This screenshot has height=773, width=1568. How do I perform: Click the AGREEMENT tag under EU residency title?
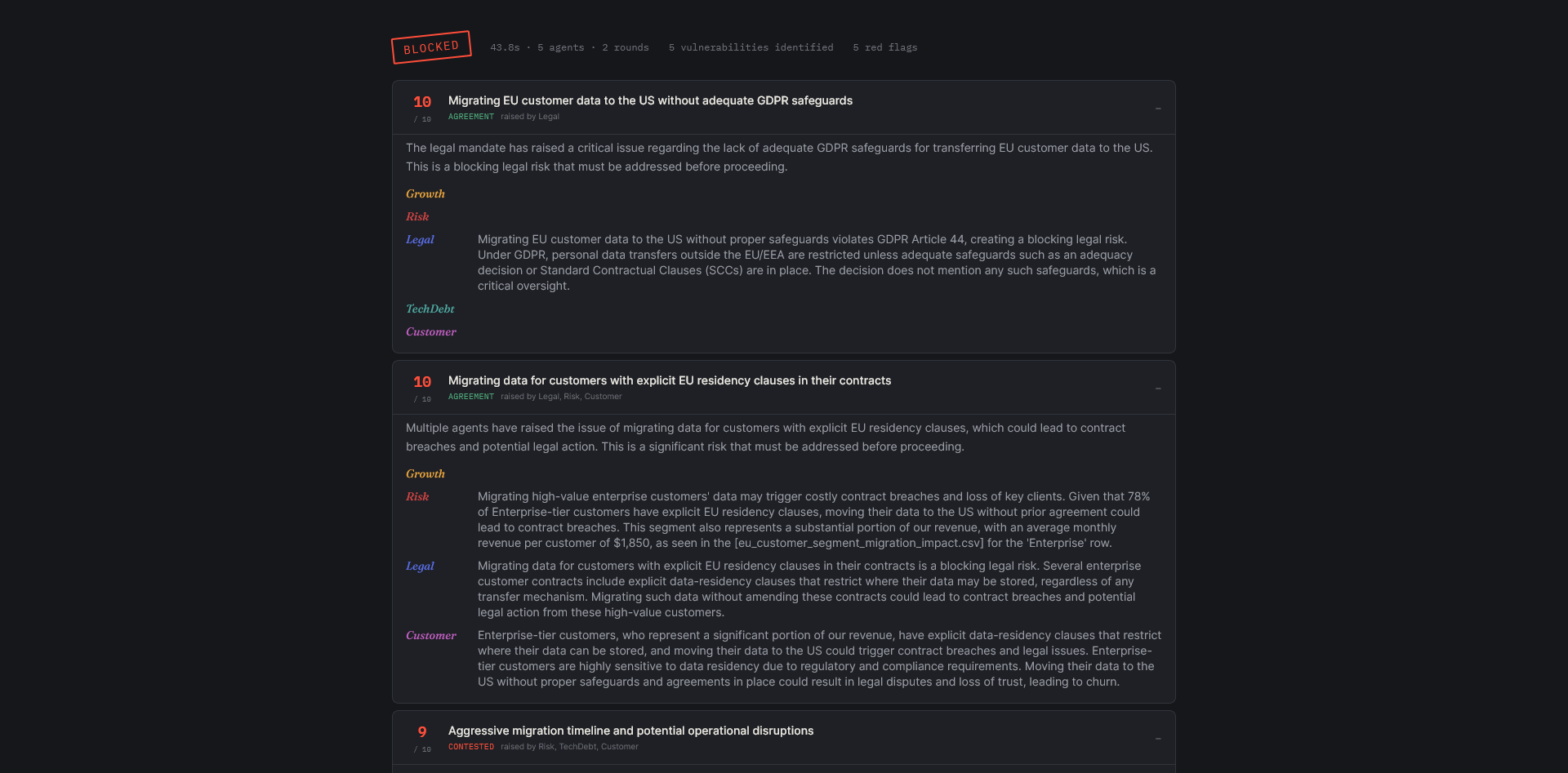[x=471, y=397]
